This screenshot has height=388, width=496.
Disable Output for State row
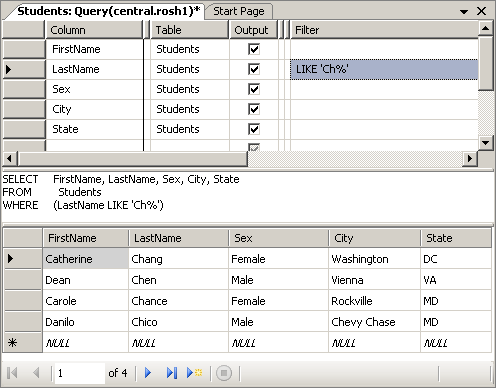(254, 129)
